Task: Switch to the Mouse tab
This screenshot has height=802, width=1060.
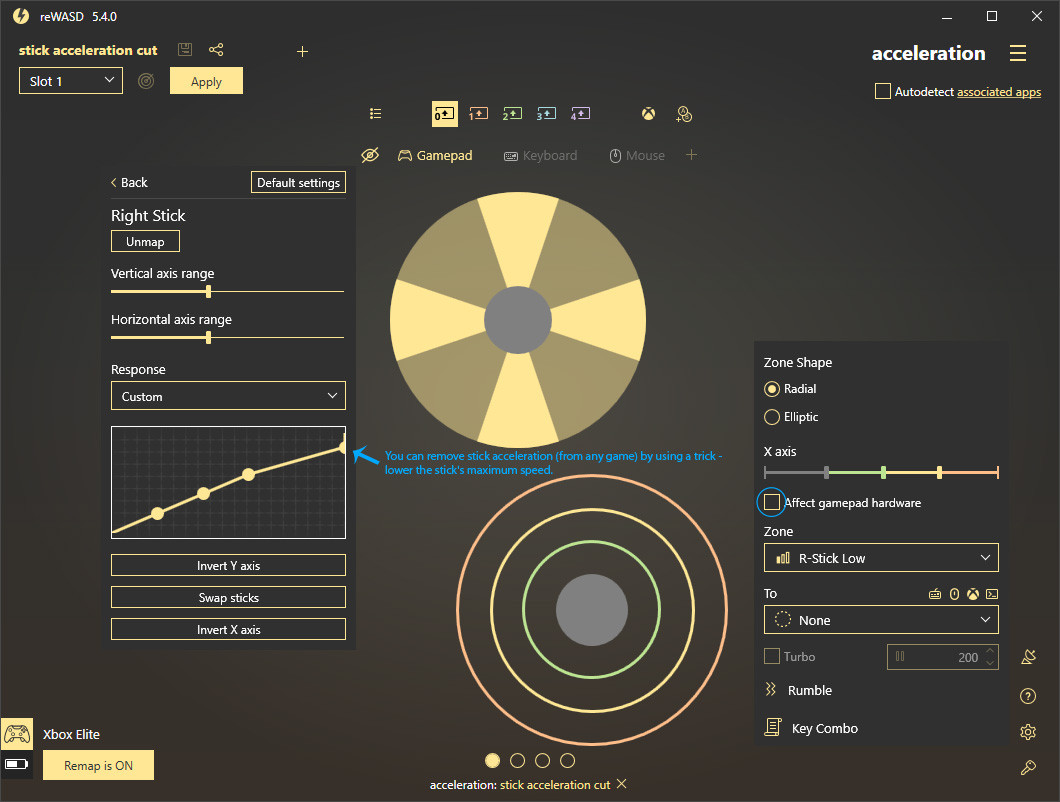Action: point(637,156)
